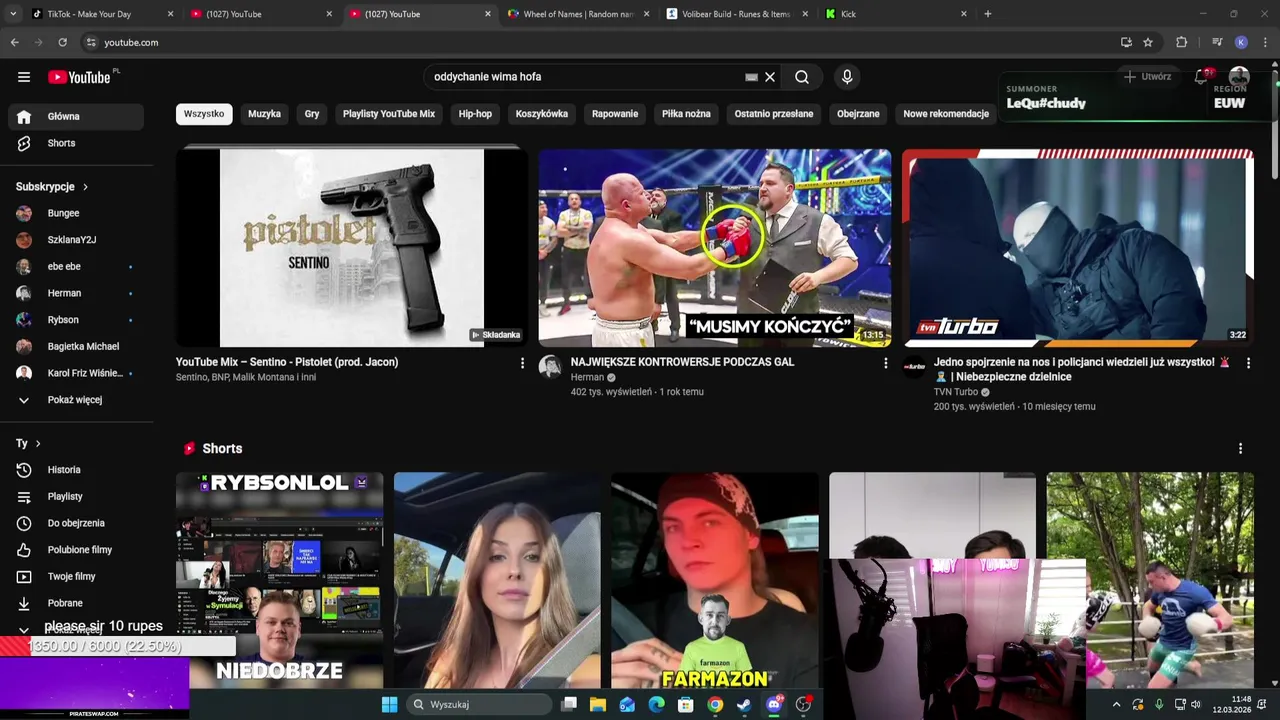Image resolution: width=1280 pixels, height=720 pixels.
Task: Open Pobrane downloads in sidebar
Action: click(x=76, y=603)
